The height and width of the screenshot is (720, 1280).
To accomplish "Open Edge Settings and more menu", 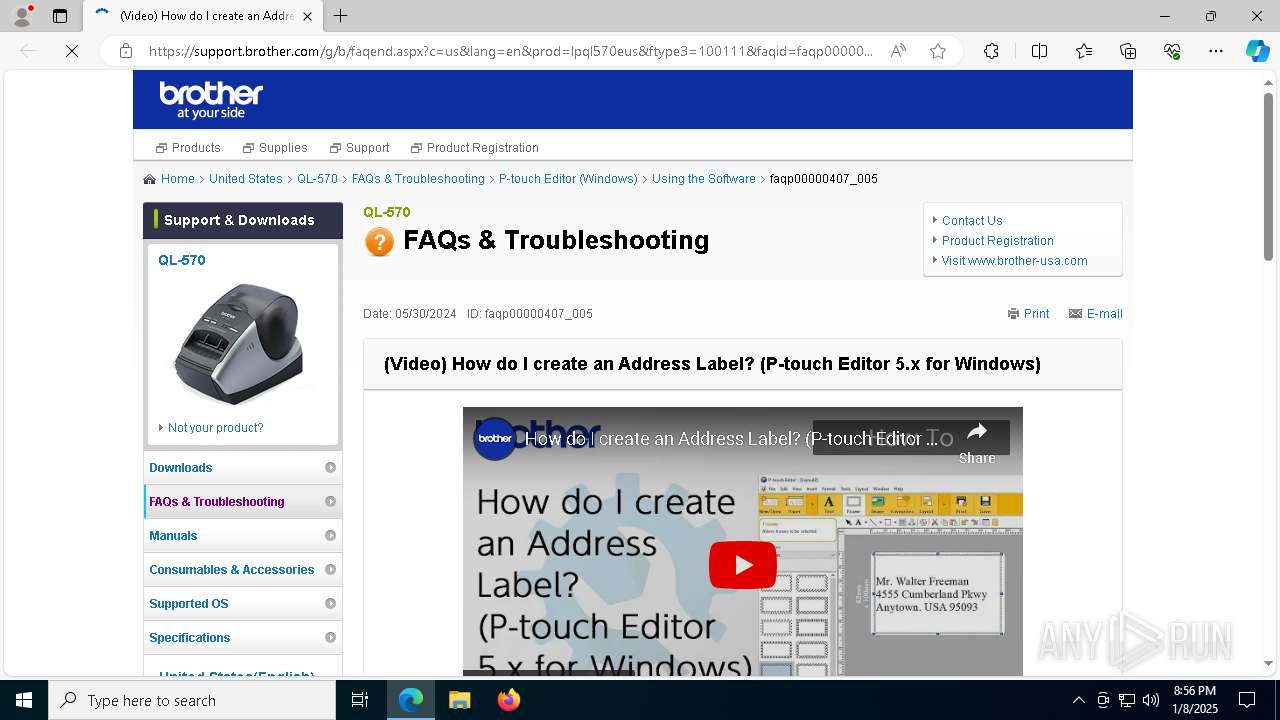I will 1216,51.
